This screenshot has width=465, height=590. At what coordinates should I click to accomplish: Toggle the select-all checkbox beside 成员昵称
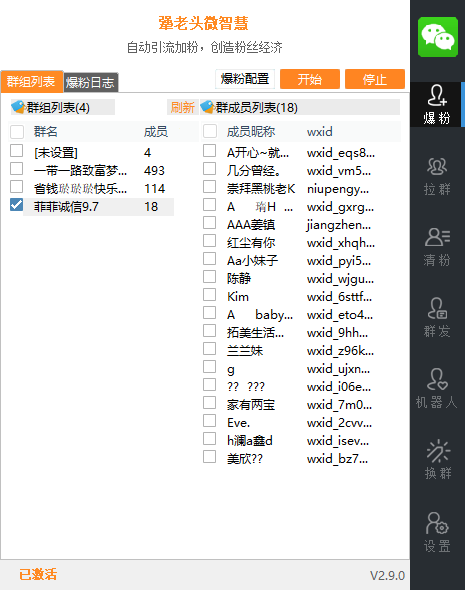(210, 131)
